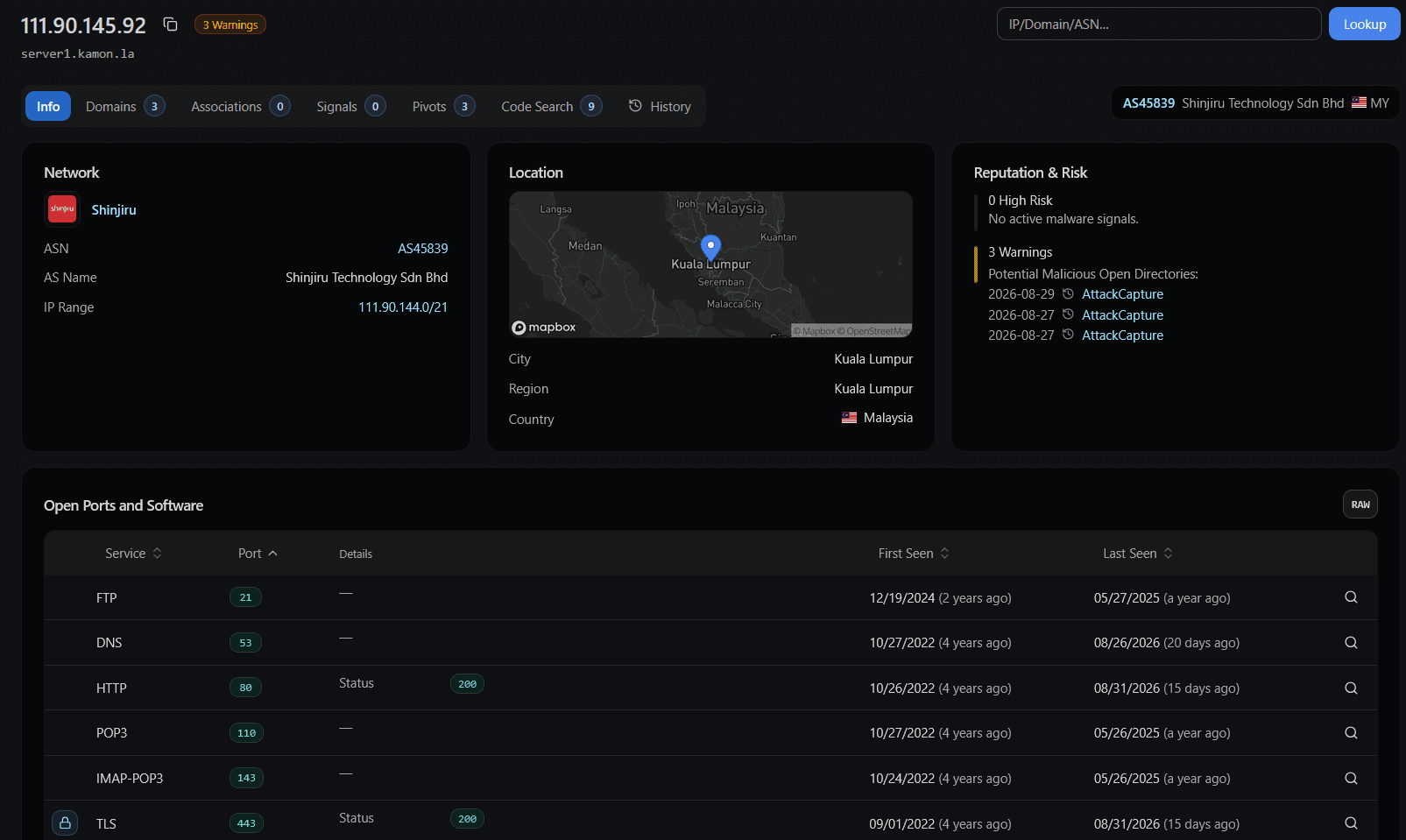The image size is (1406, 840).
Task: Click the HTTP status 200 badge
Action: click(x=467, y=684)
